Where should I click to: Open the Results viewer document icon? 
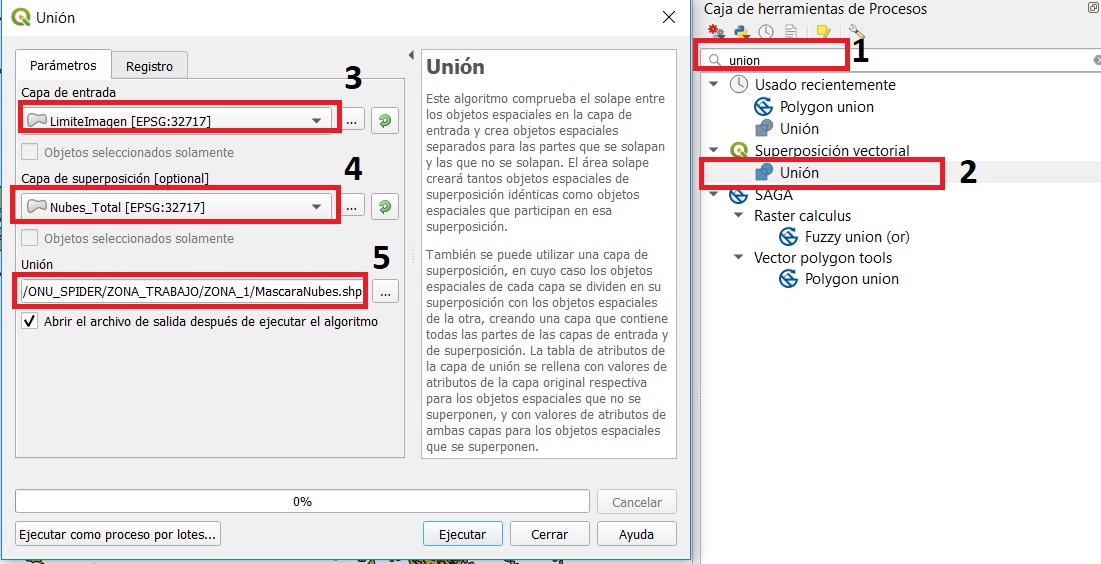pos(791,32)
